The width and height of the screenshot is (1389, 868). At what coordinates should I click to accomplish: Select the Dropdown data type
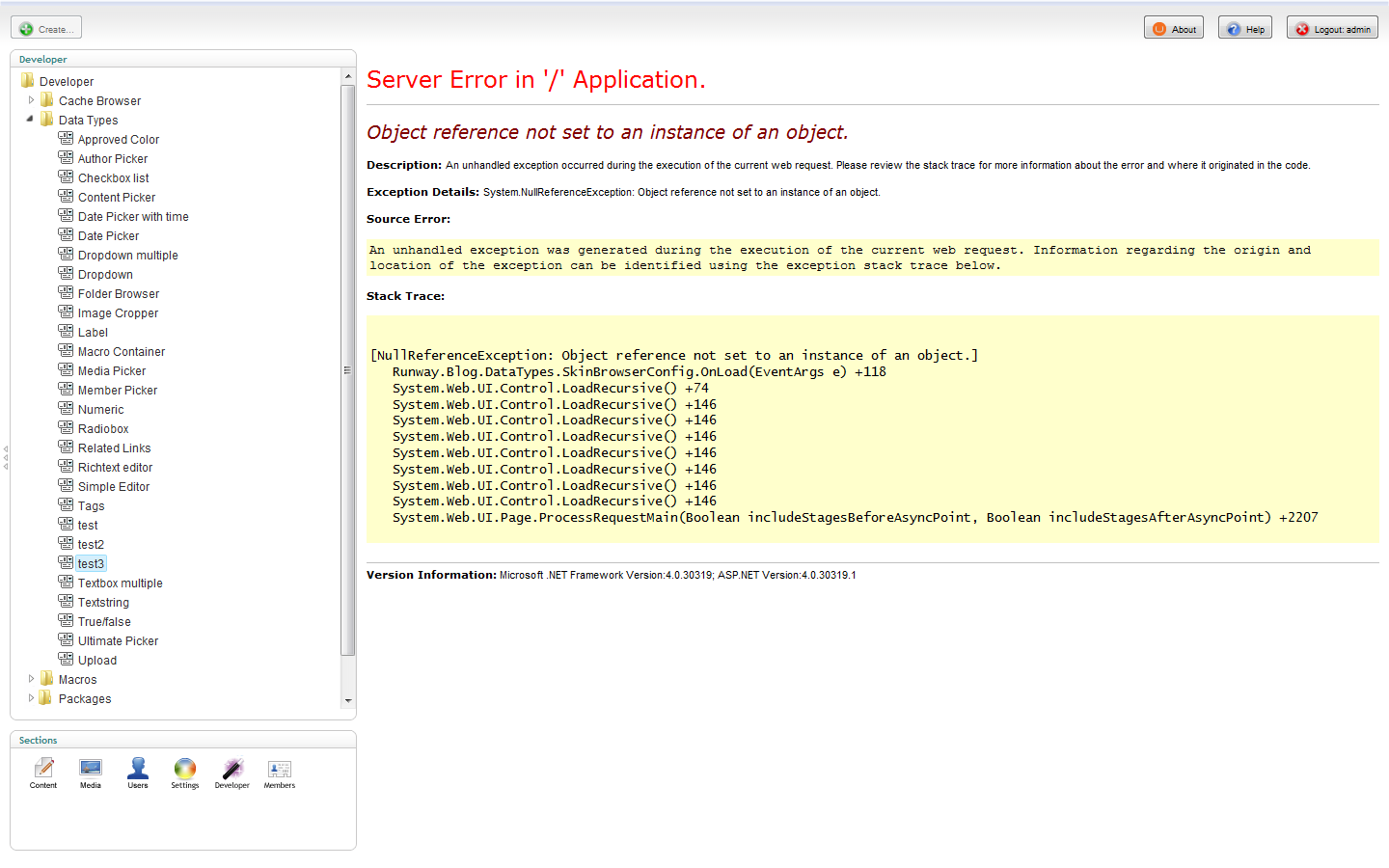click(105, 275)
